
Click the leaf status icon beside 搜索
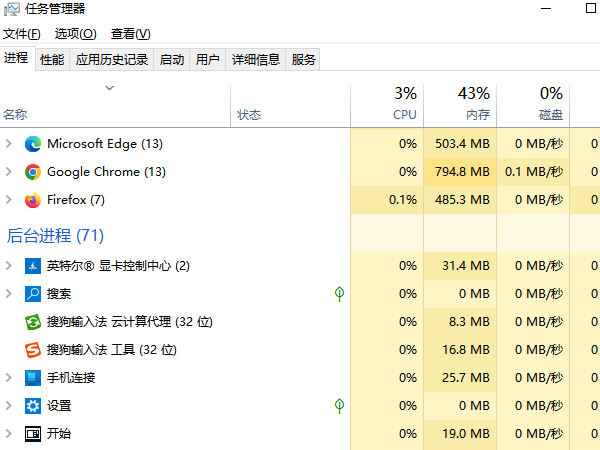pos(340,294)
